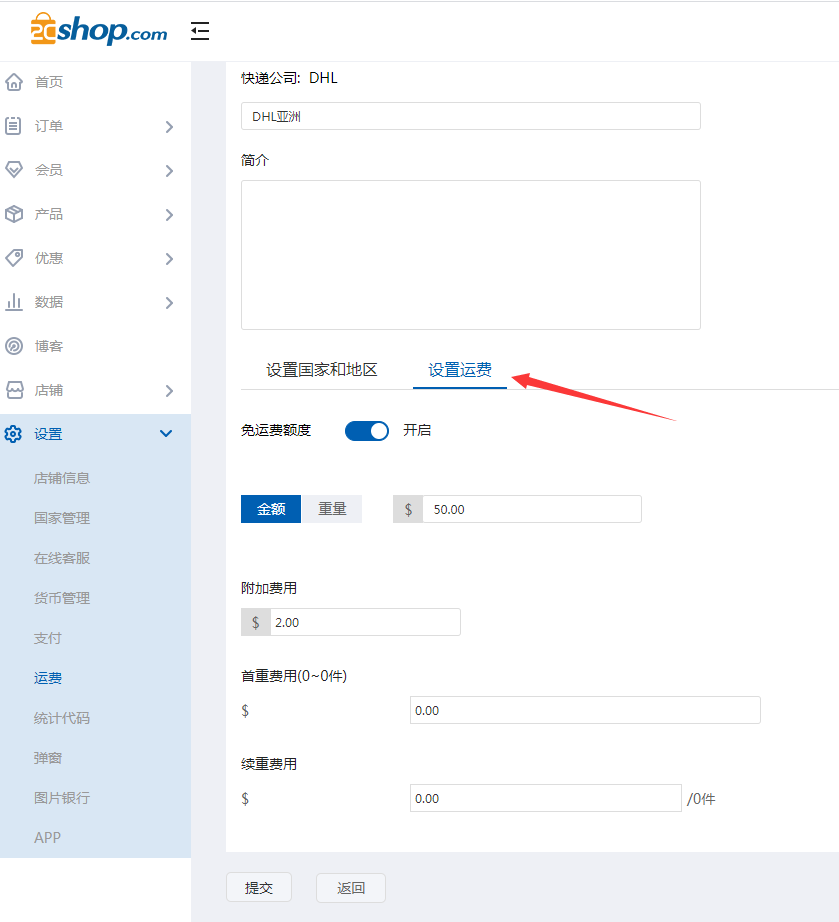Select the 重量 option button

(332, 509)
